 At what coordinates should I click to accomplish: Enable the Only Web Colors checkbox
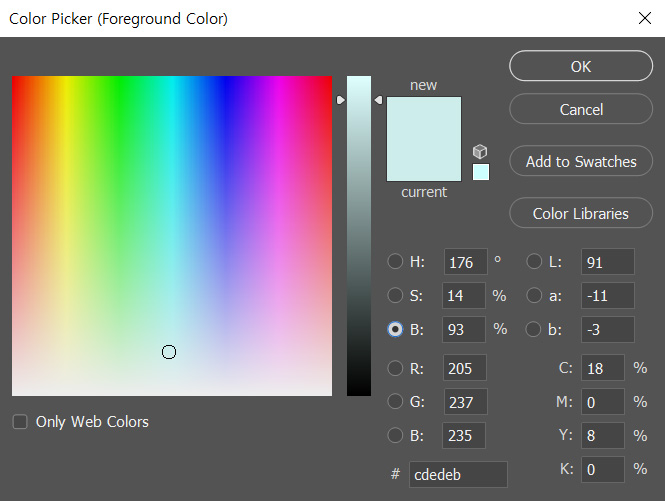coord(20,422)
